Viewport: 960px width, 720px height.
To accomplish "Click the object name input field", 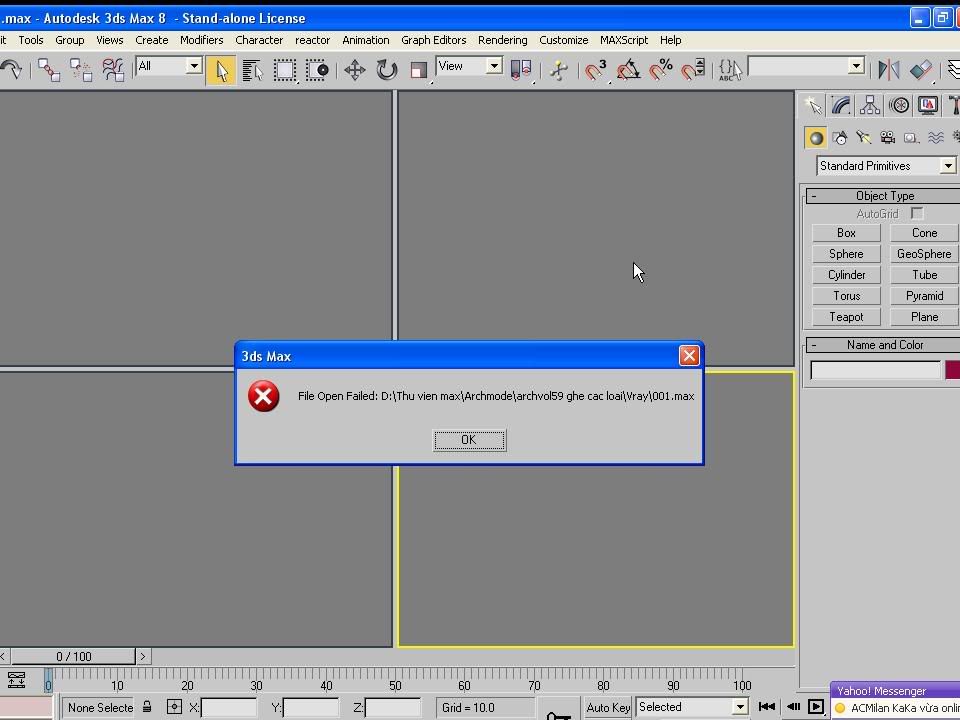I will point(876,370).
